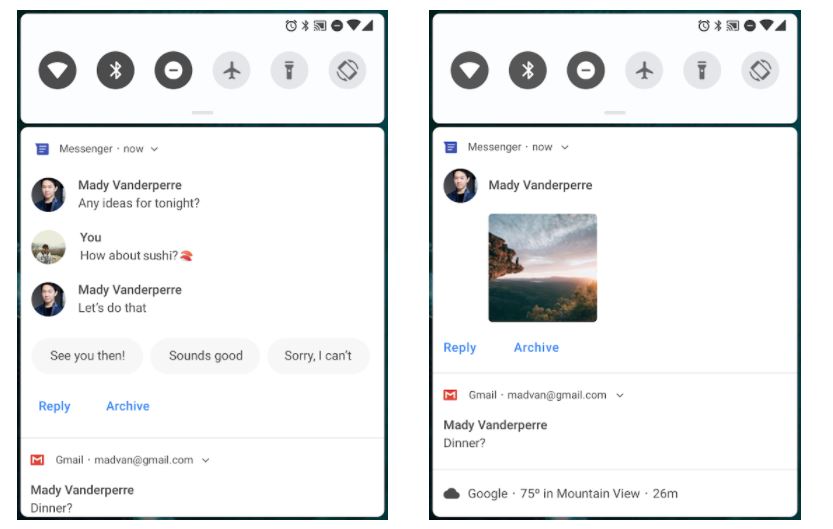
Task: Turn on flashlight in right panel
Action: pyautogui.click(x=702, y=70)
